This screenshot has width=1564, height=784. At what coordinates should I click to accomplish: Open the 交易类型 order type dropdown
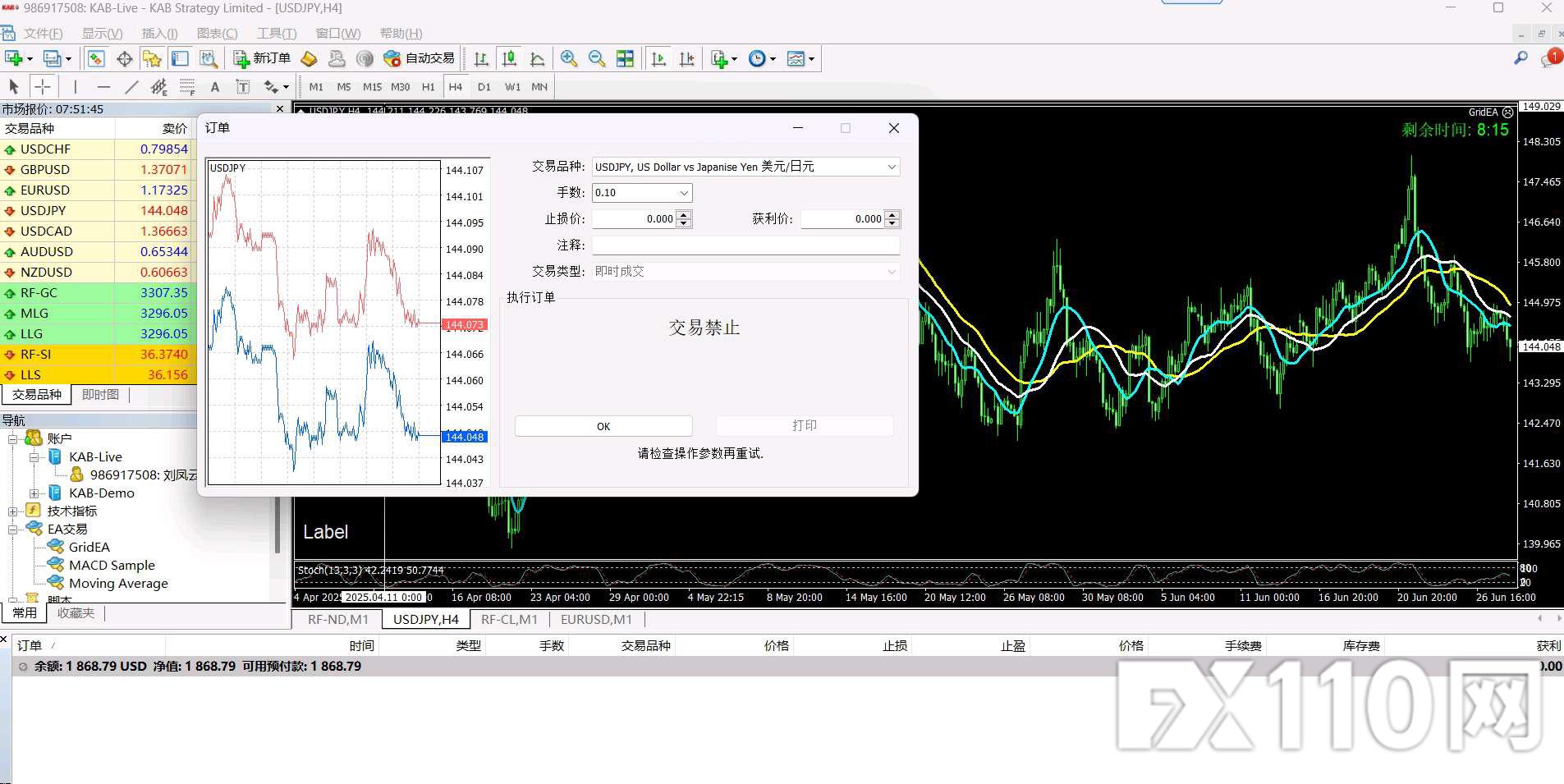892,272
